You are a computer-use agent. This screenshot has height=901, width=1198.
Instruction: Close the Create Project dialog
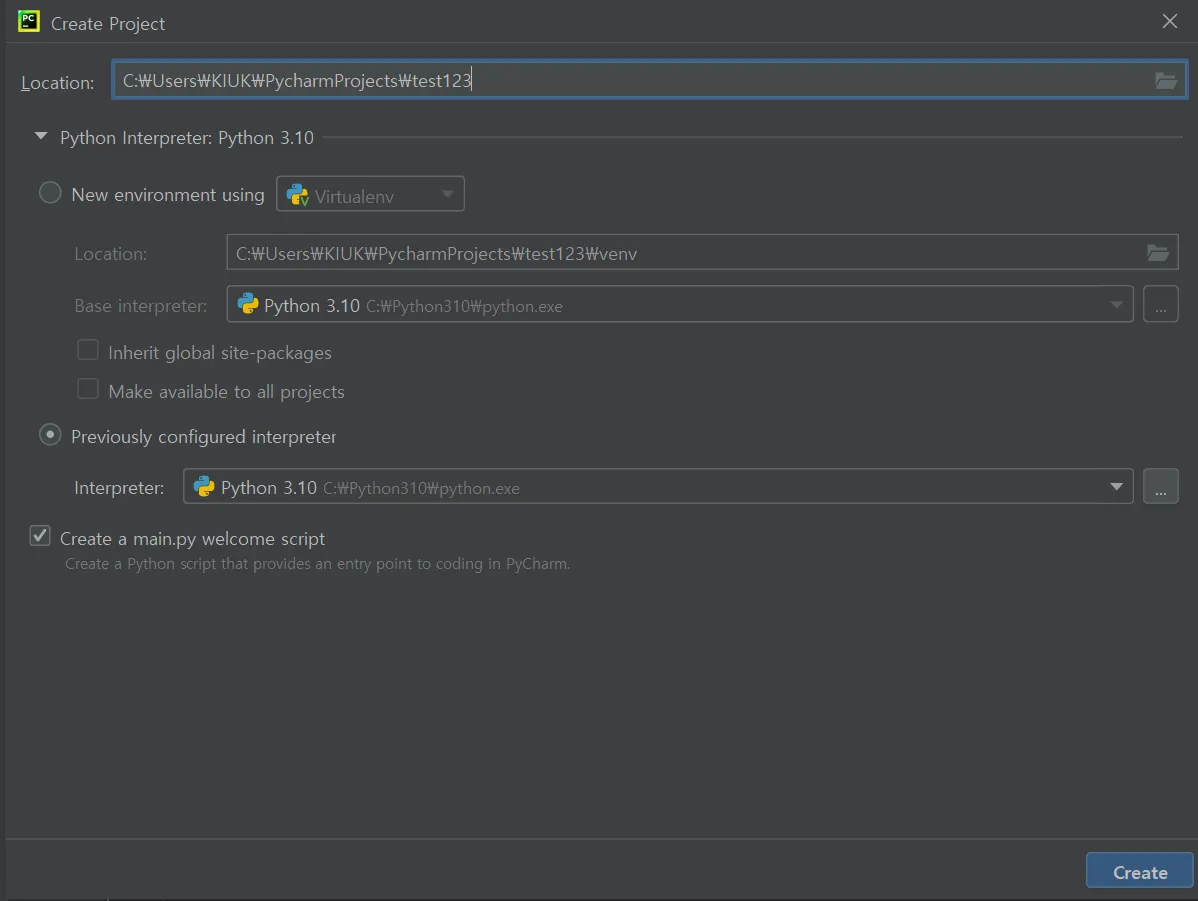pos(1170,21)
